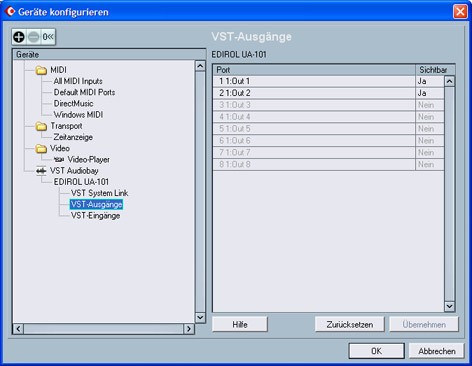The width and height of the screenshot is (472, 366).
Task: Close the Geräte konfigurieren dialog
Action: (460, 12)
